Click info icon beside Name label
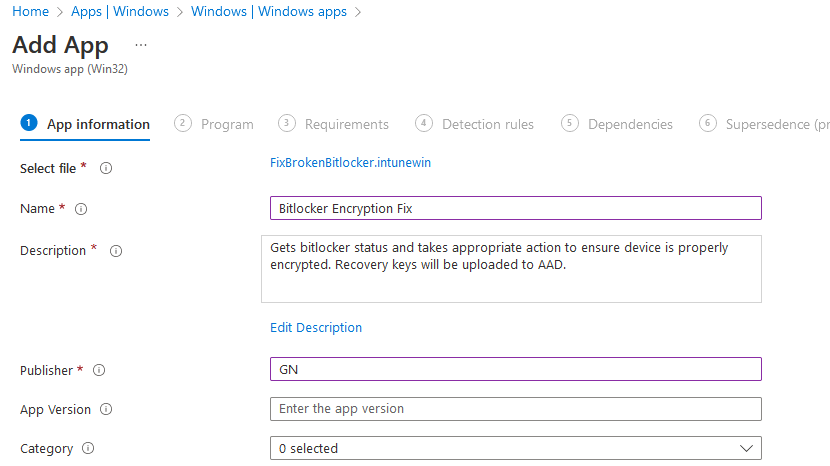Image resolution: width=830 pixels, height=466 pixels. [x=82, y=209]
